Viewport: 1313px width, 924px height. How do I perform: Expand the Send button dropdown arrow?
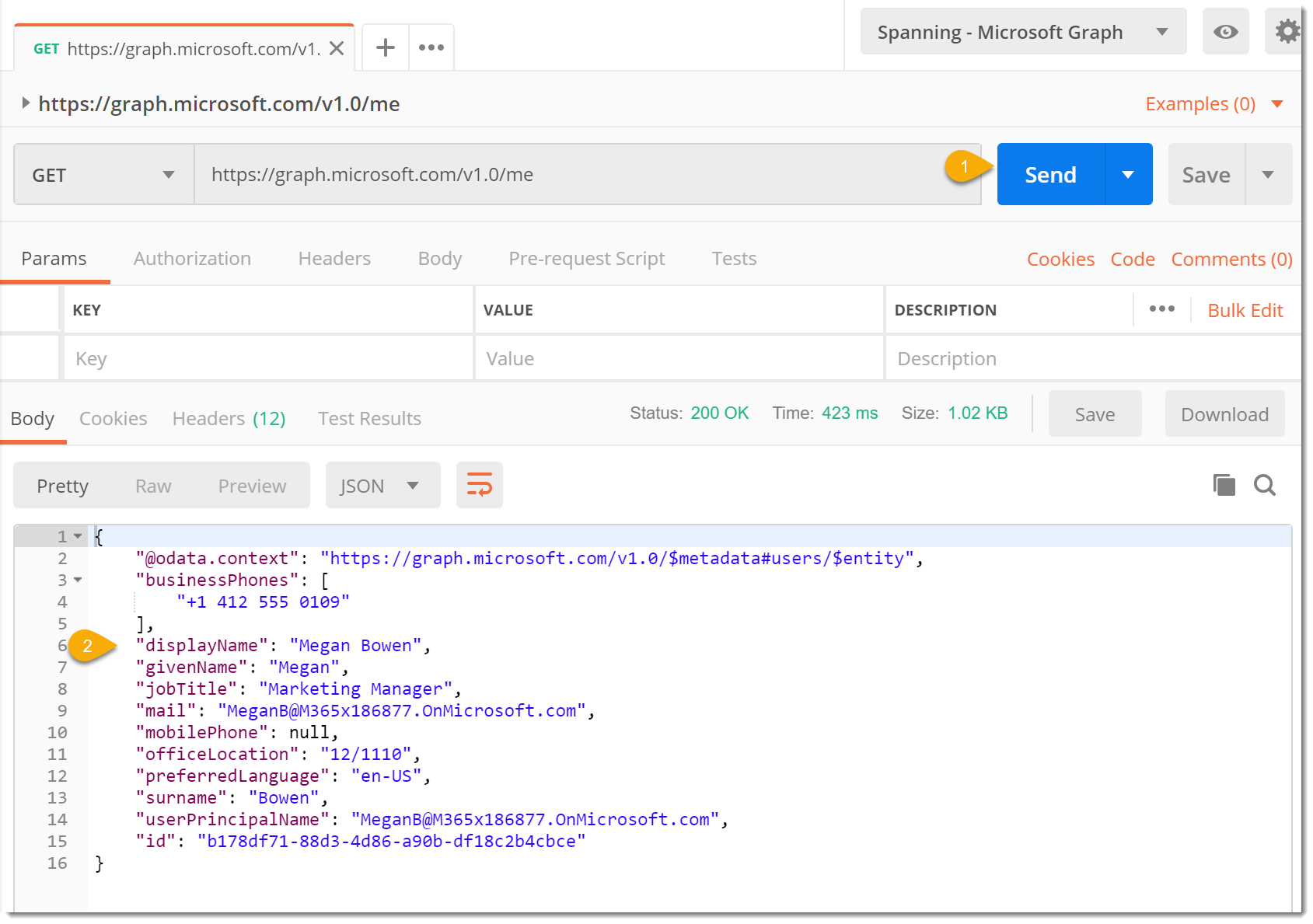(x=1128, y=175)
